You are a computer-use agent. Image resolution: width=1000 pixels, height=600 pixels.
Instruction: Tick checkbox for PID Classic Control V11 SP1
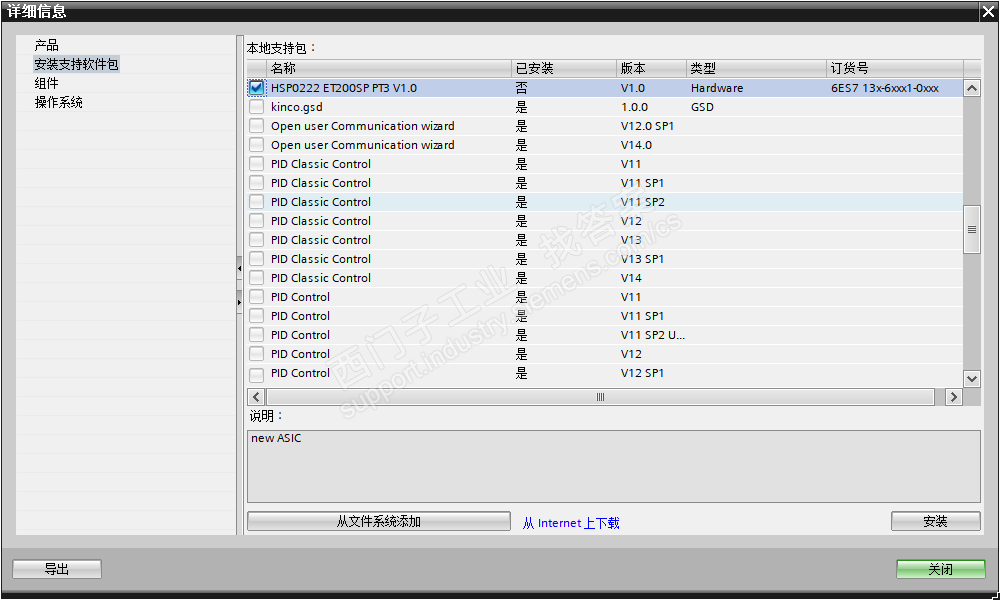(256, 183)
